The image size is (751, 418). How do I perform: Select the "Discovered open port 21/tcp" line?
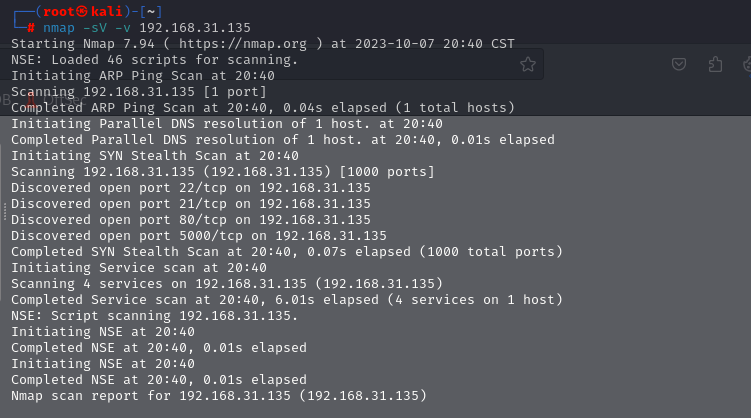click(x=190, y=204)
